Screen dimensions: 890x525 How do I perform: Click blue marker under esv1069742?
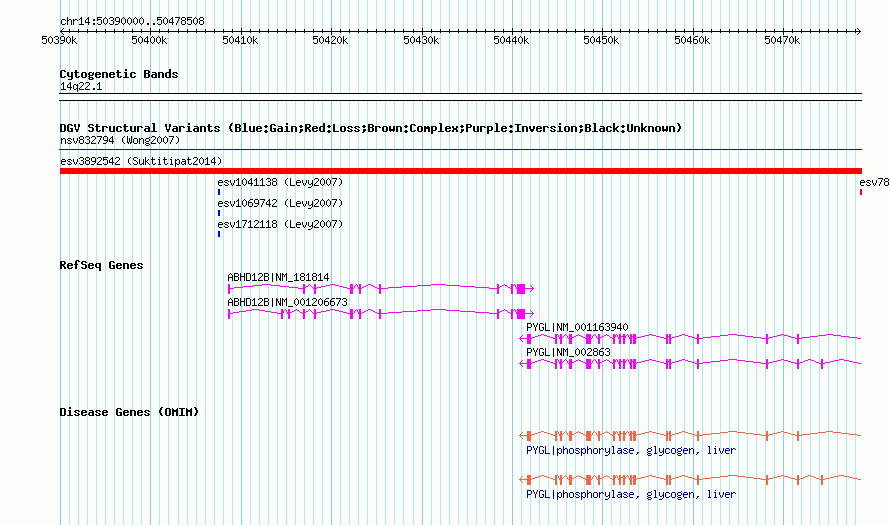point(219,213)
